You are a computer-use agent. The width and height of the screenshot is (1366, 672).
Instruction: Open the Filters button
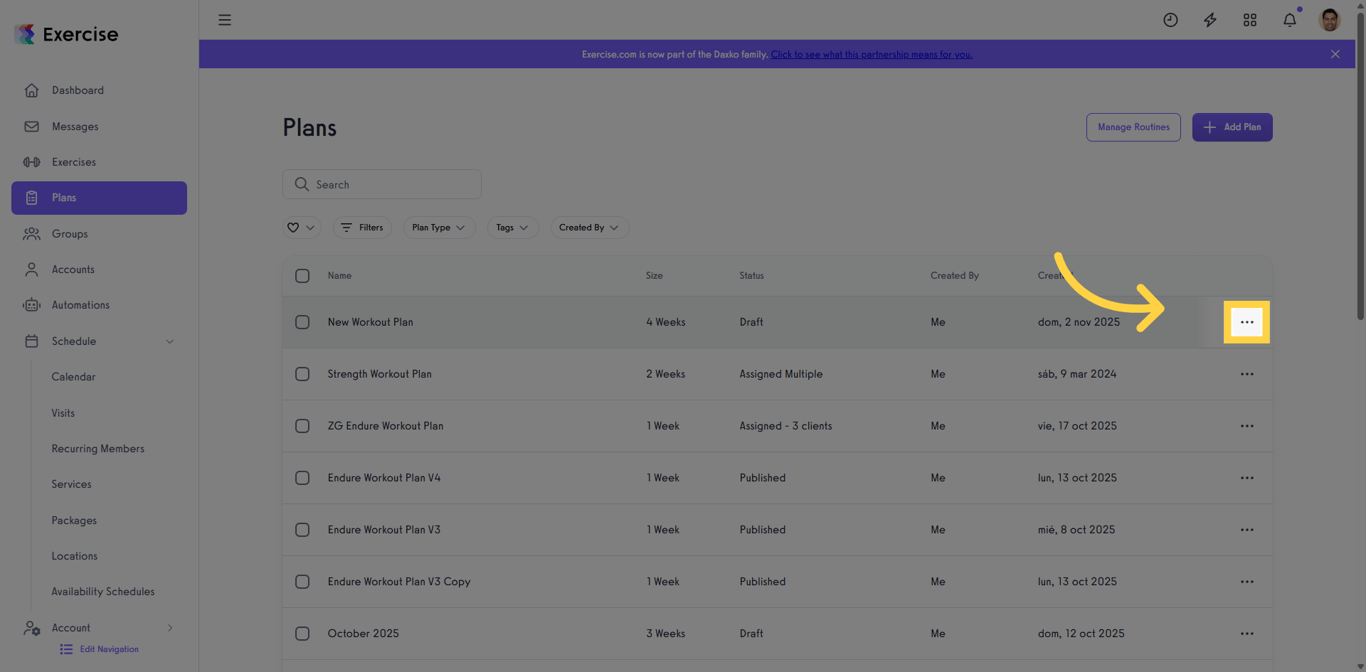(x=362, y=228)
